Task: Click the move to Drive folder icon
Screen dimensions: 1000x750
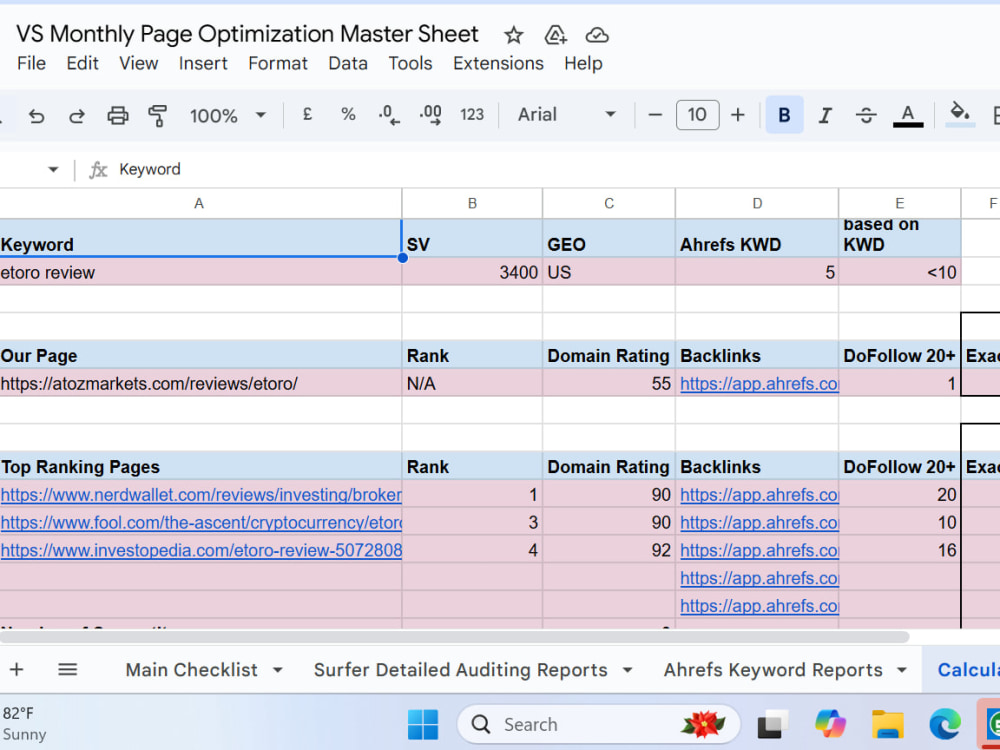Action: 555,35
